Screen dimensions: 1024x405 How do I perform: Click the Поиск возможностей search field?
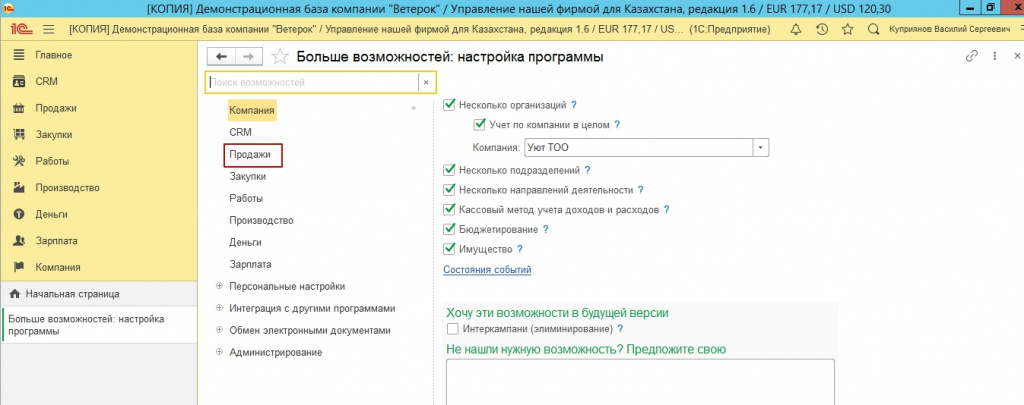(310, 82)
